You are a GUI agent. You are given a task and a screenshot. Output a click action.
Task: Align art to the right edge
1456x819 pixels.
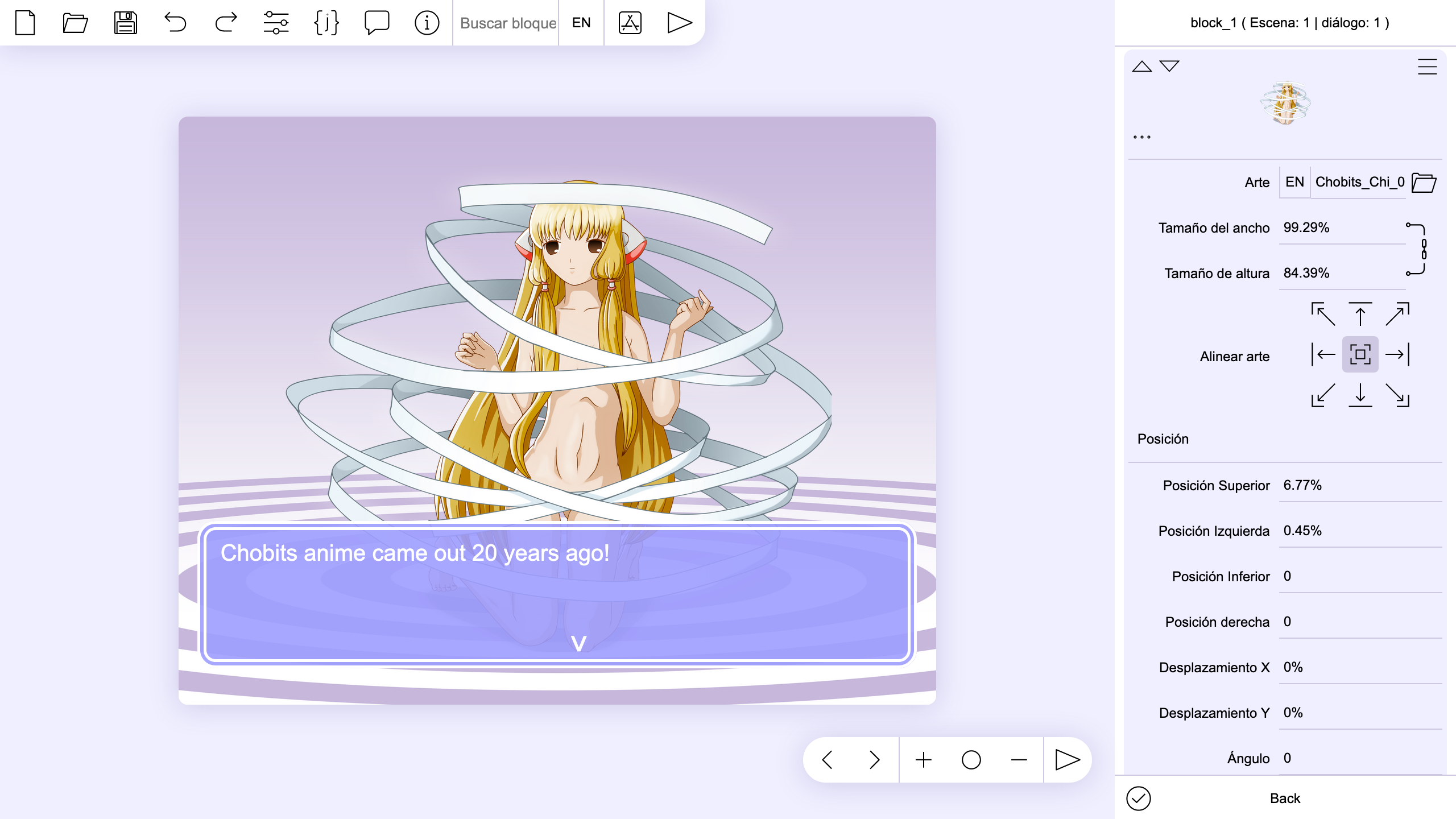[1397, 354]
